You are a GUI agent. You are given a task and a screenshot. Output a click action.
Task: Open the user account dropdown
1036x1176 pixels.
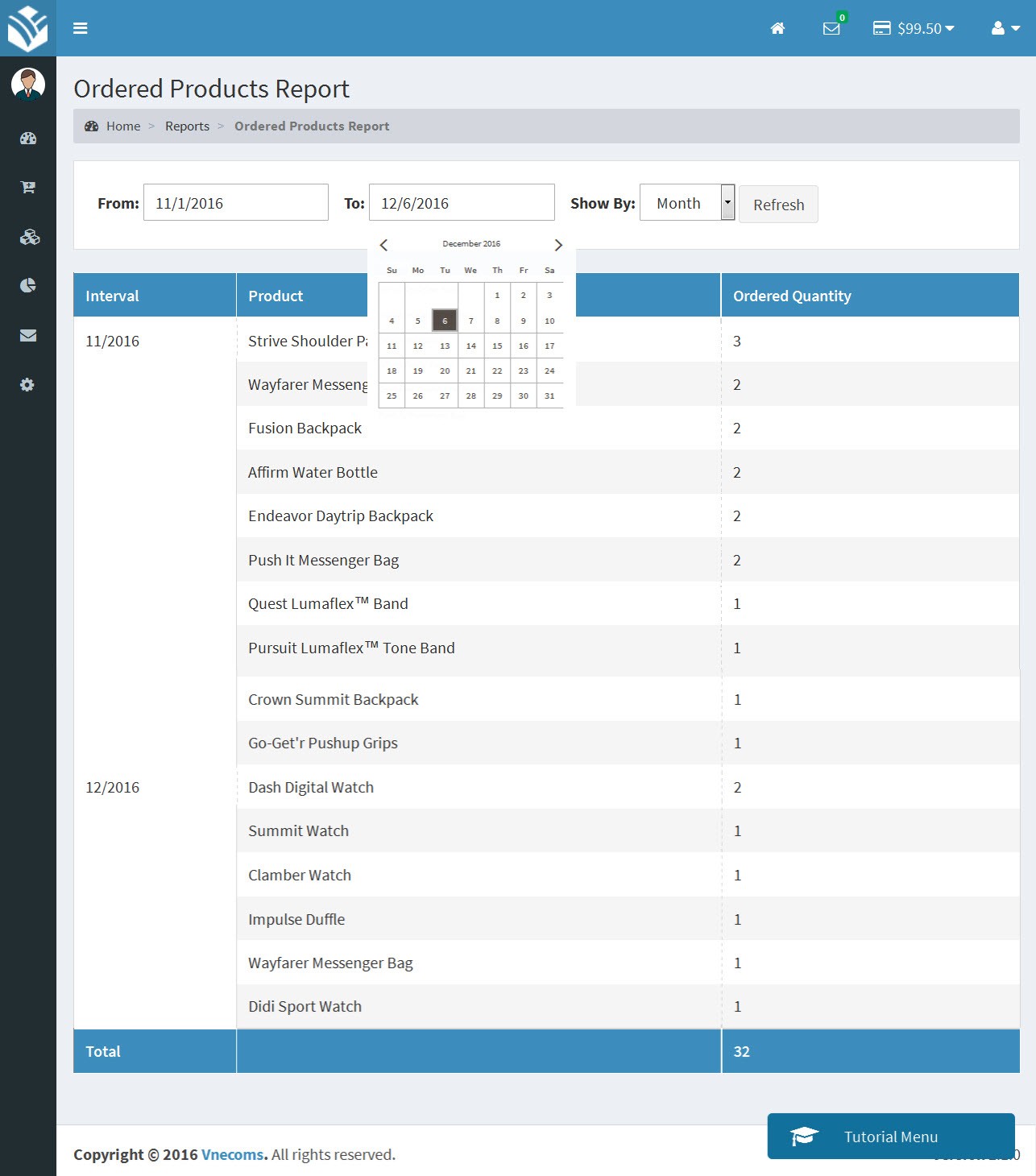1004,28
